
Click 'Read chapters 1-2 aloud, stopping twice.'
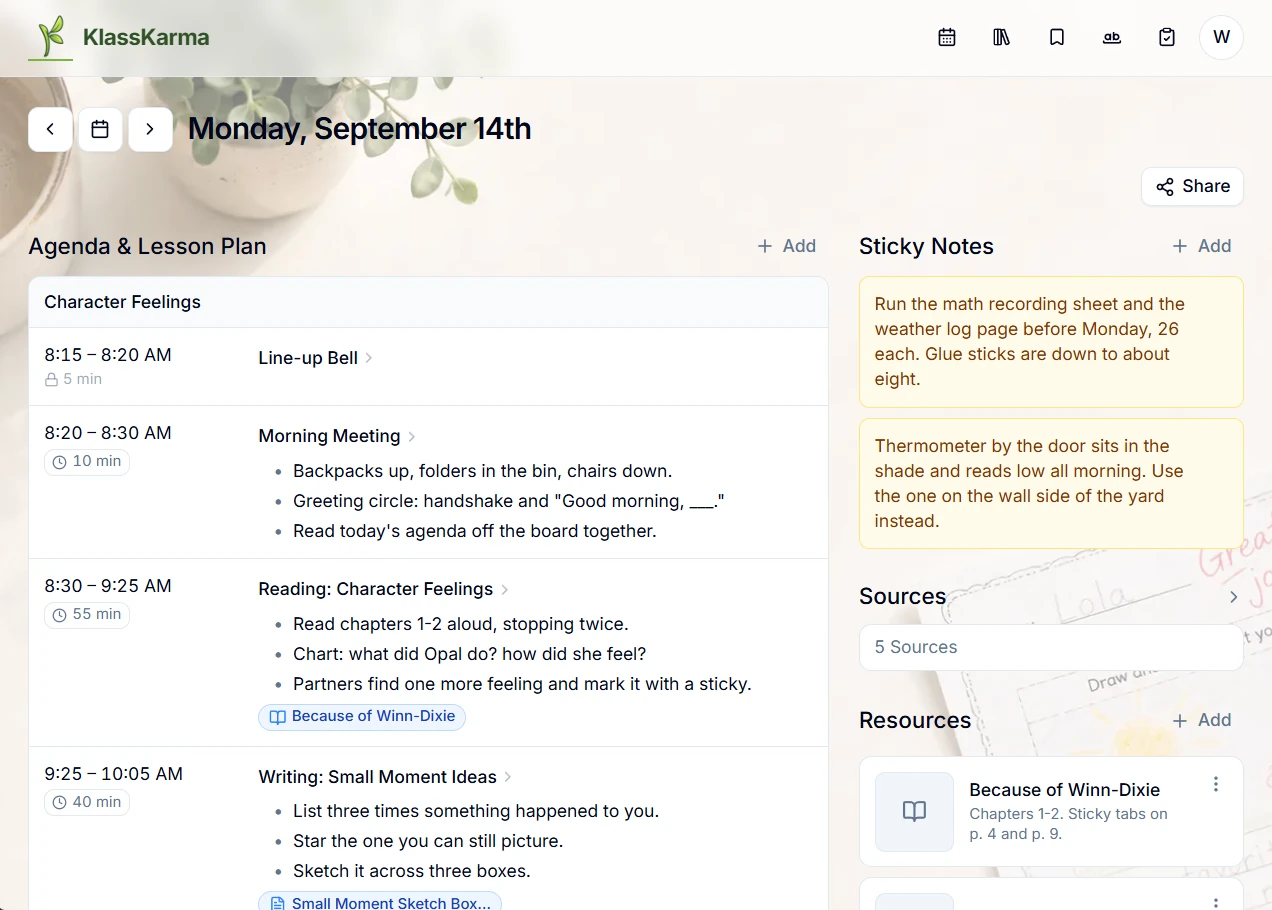[x=461, y=624]
